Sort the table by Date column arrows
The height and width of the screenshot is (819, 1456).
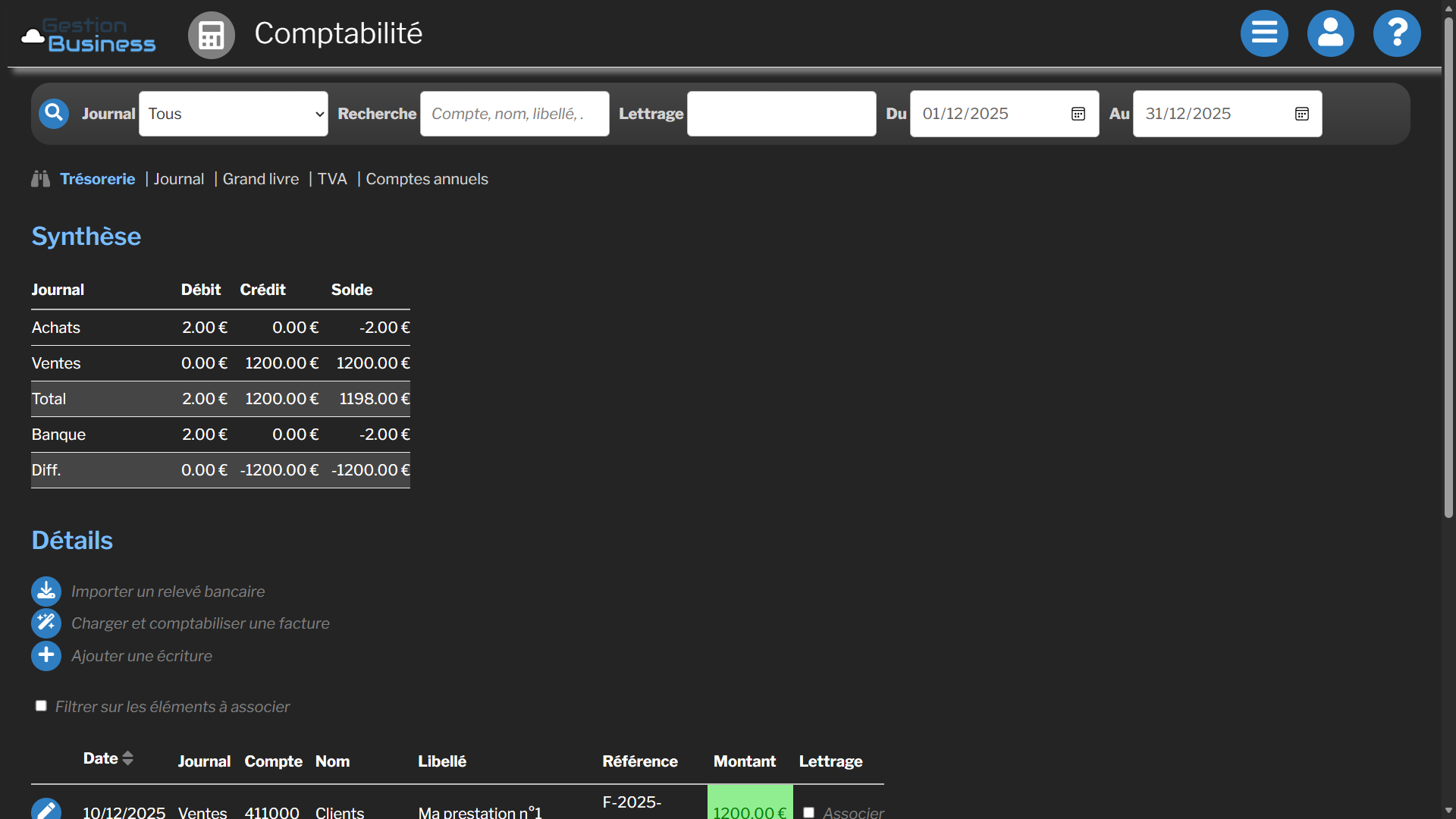127,758
